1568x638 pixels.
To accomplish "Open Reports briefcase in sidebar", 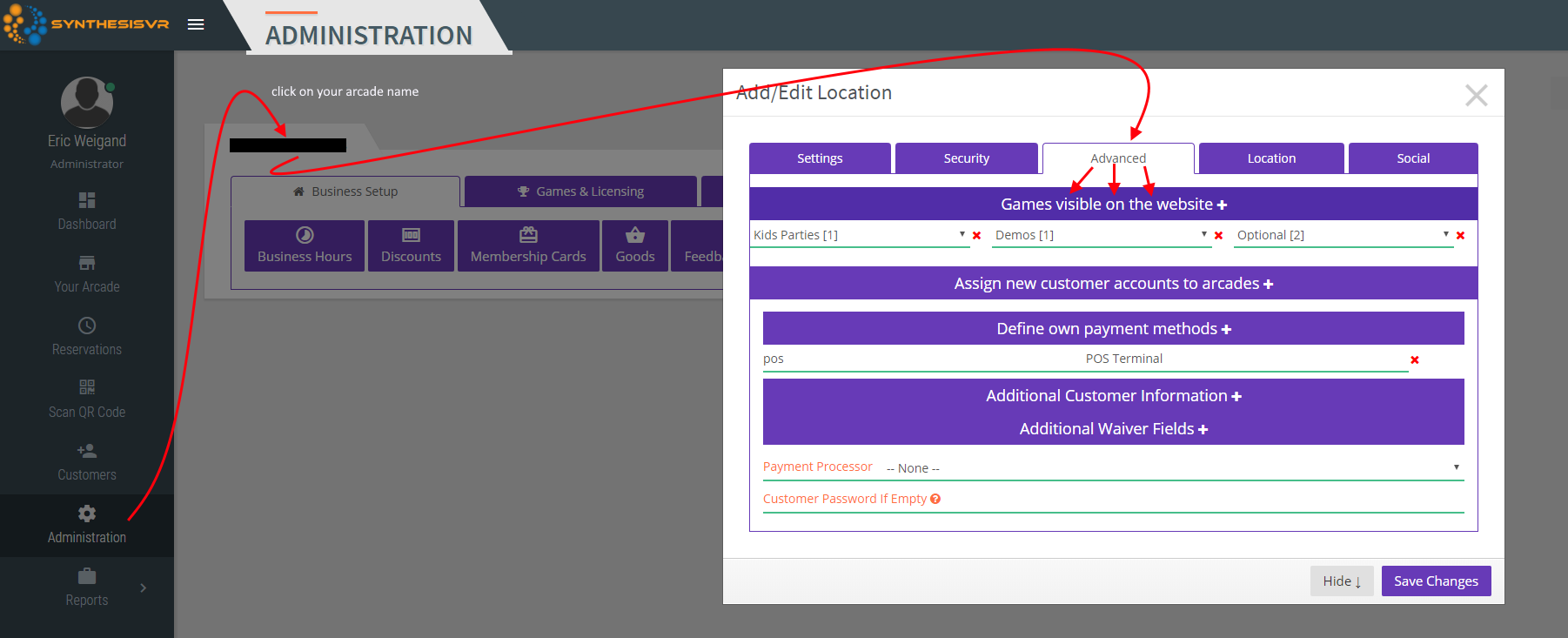I will tap(87, 576).
